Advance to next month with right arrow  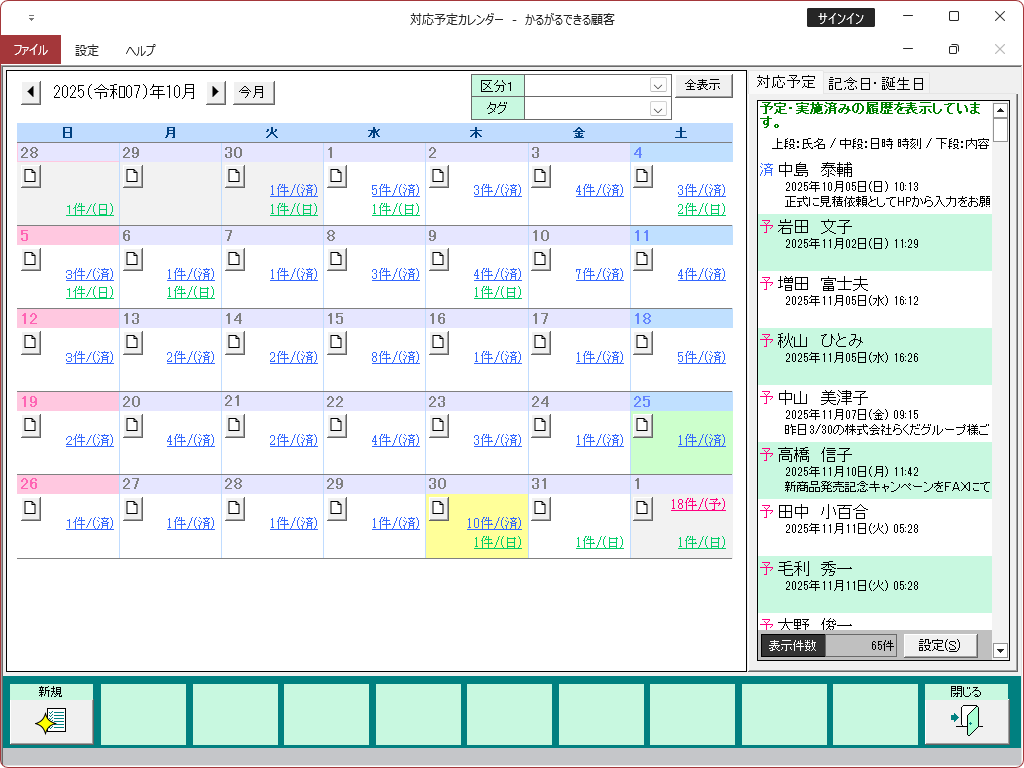[216, 92]
